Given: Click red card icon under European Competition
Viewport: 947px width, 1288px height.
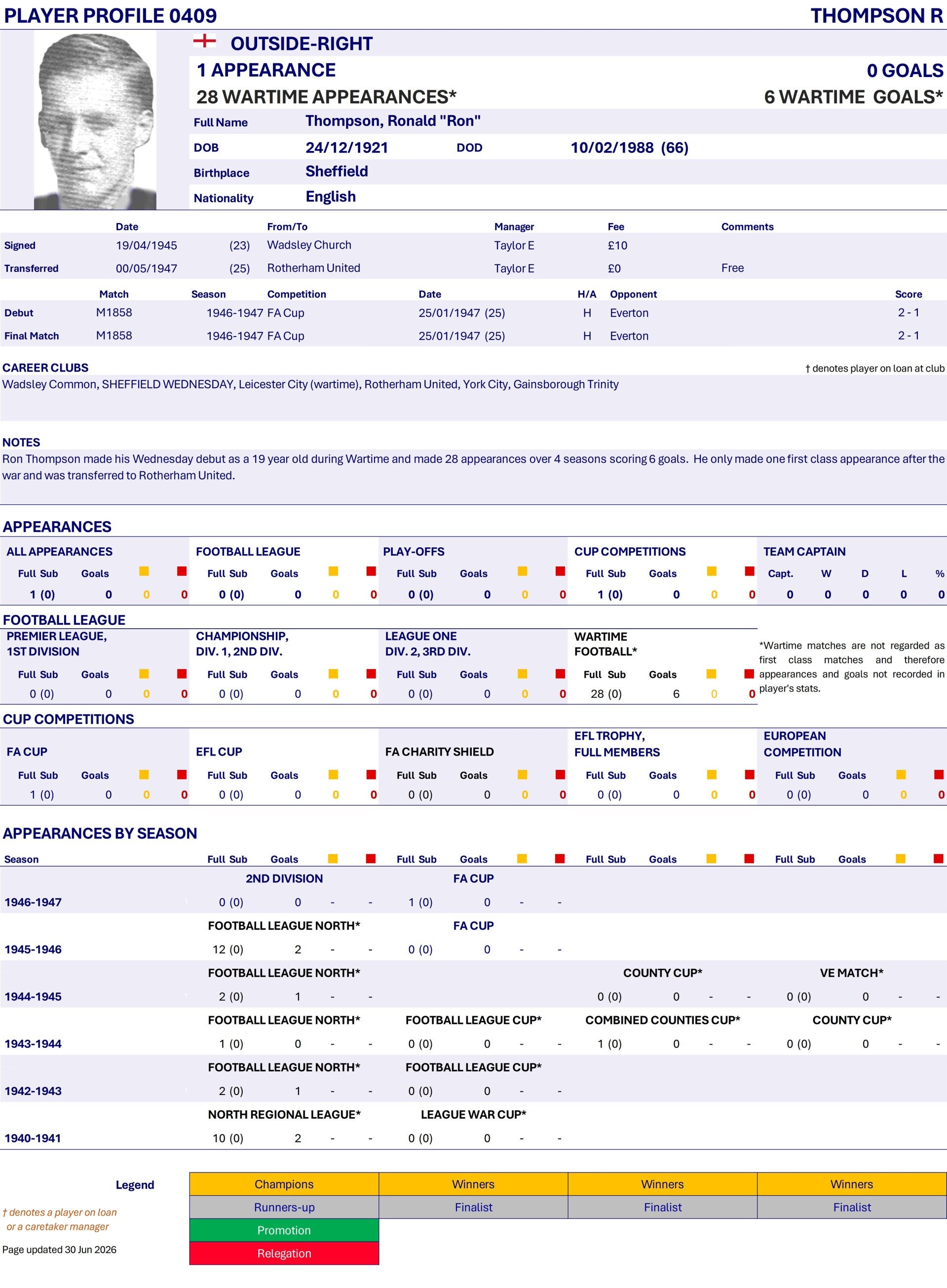Looking at the screenshot, I should (939, 774).
